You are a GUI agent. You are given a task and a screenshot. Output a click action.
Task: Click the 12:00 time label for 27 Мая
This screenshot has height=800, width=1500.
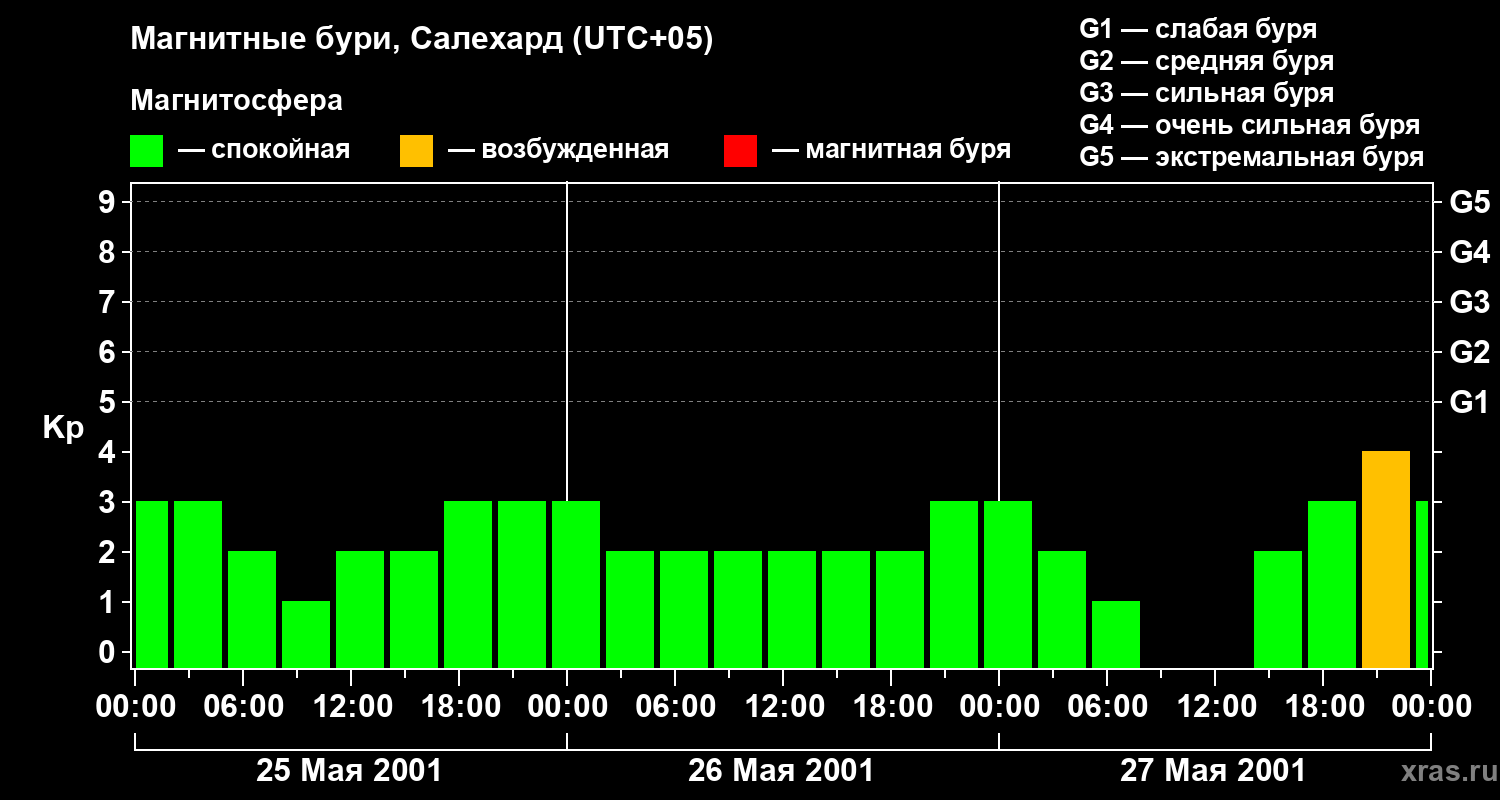pyautogui.click(x=1215, y=707)
